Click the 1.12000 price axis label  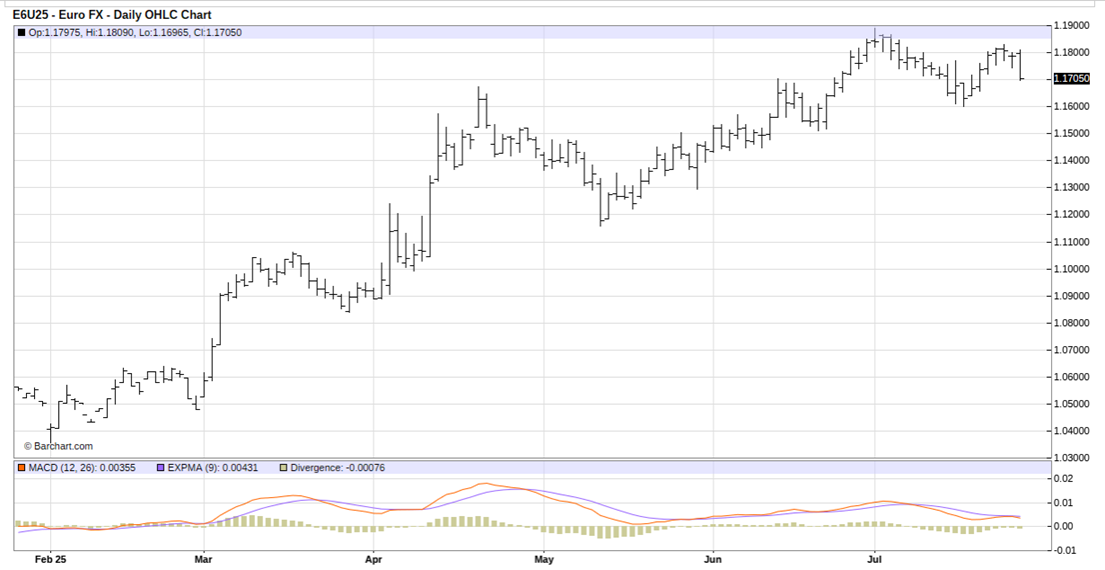[1071, 214]
